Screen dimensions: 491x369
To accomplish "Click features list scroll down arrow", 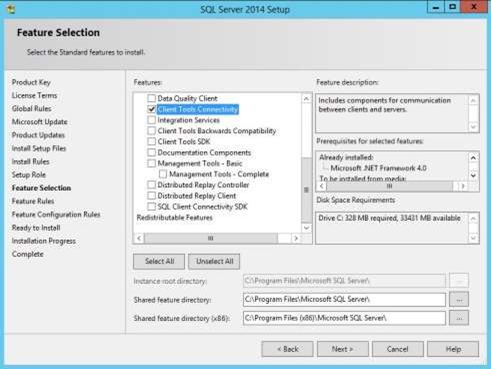I will pyautogui.click(x=306, y=228).
